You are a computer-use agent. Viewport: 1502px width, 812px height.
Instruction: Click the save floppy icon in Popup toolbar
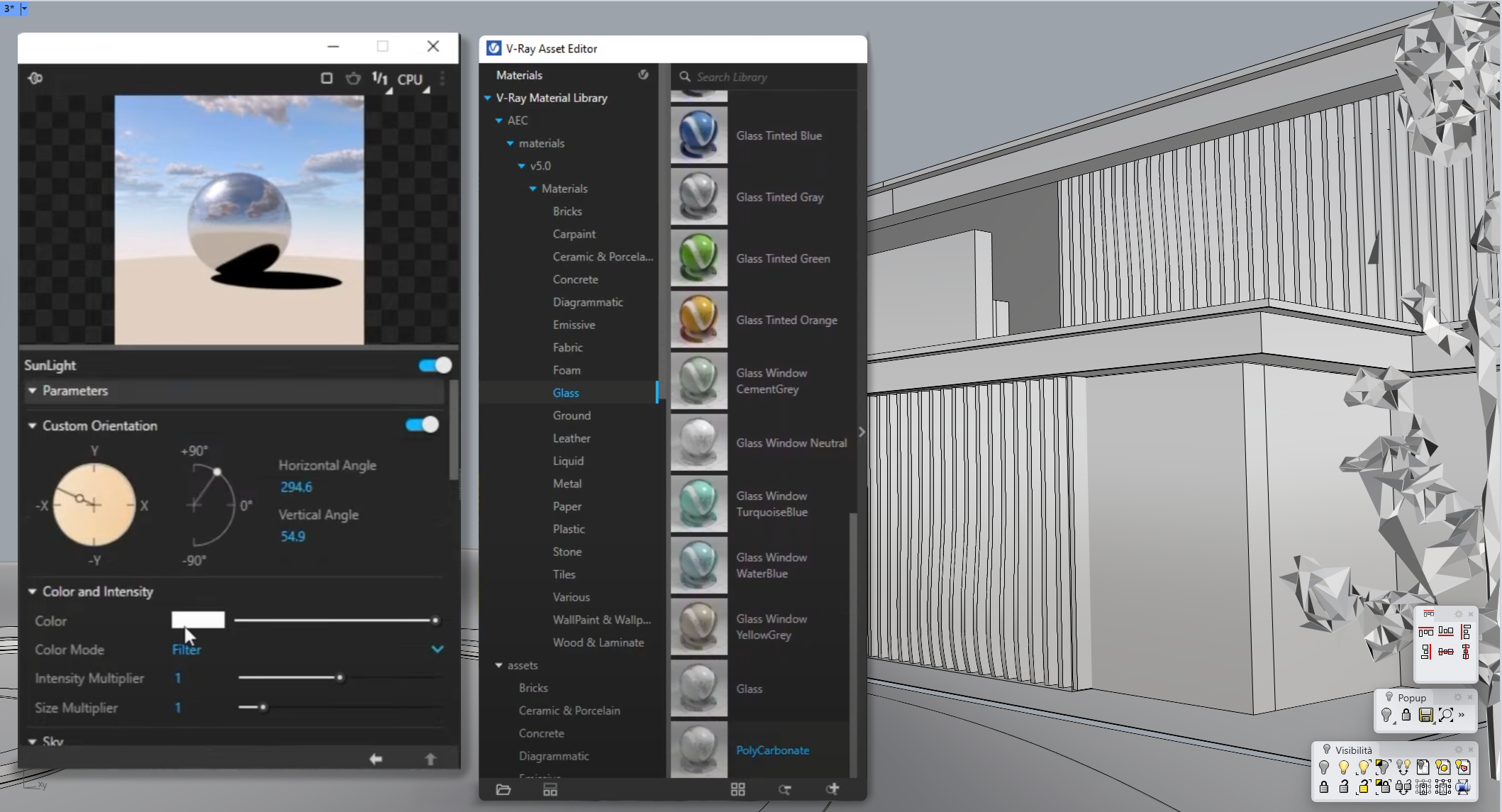(x=1425, y=715)
